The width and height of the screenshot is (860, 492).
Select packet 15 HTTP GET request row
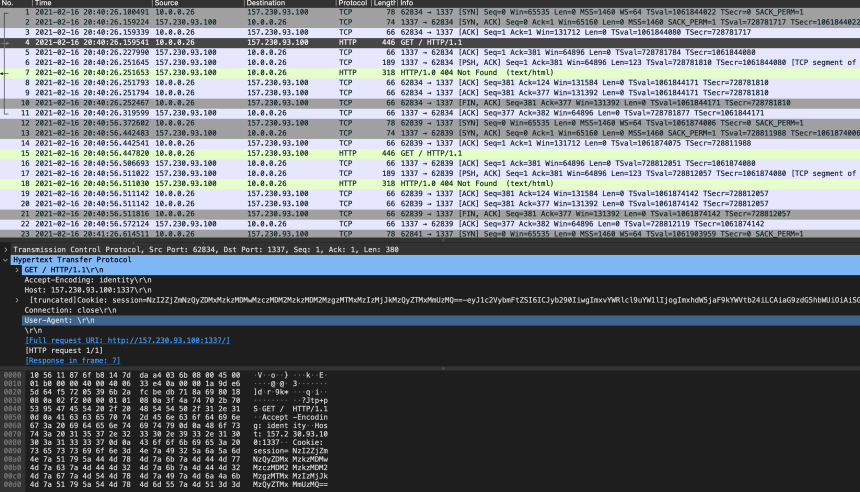tap(430, 153)
